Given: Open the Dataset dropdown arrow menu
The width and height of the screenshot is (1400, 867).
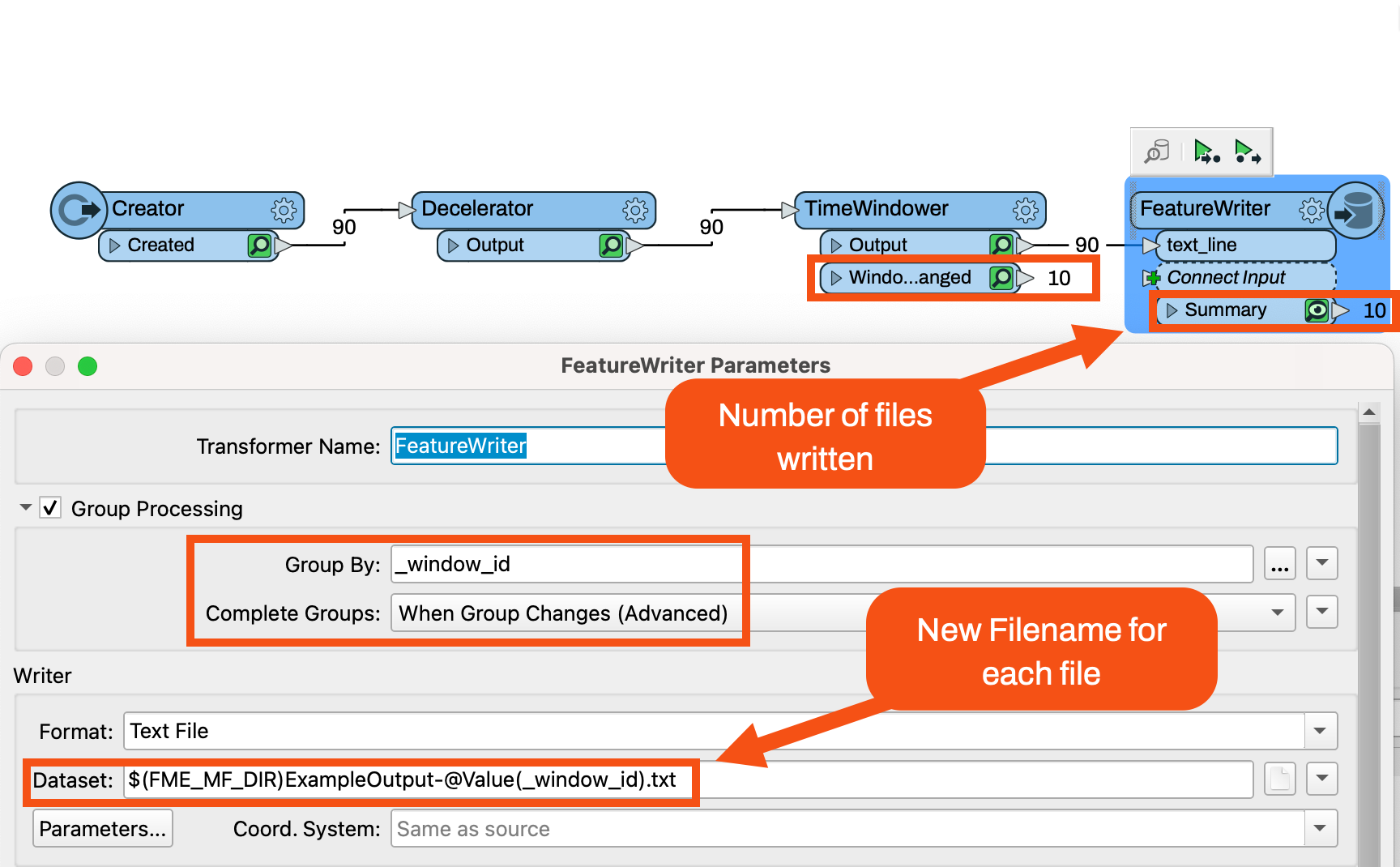Looking at the screenshot, I should [1322, 779].
